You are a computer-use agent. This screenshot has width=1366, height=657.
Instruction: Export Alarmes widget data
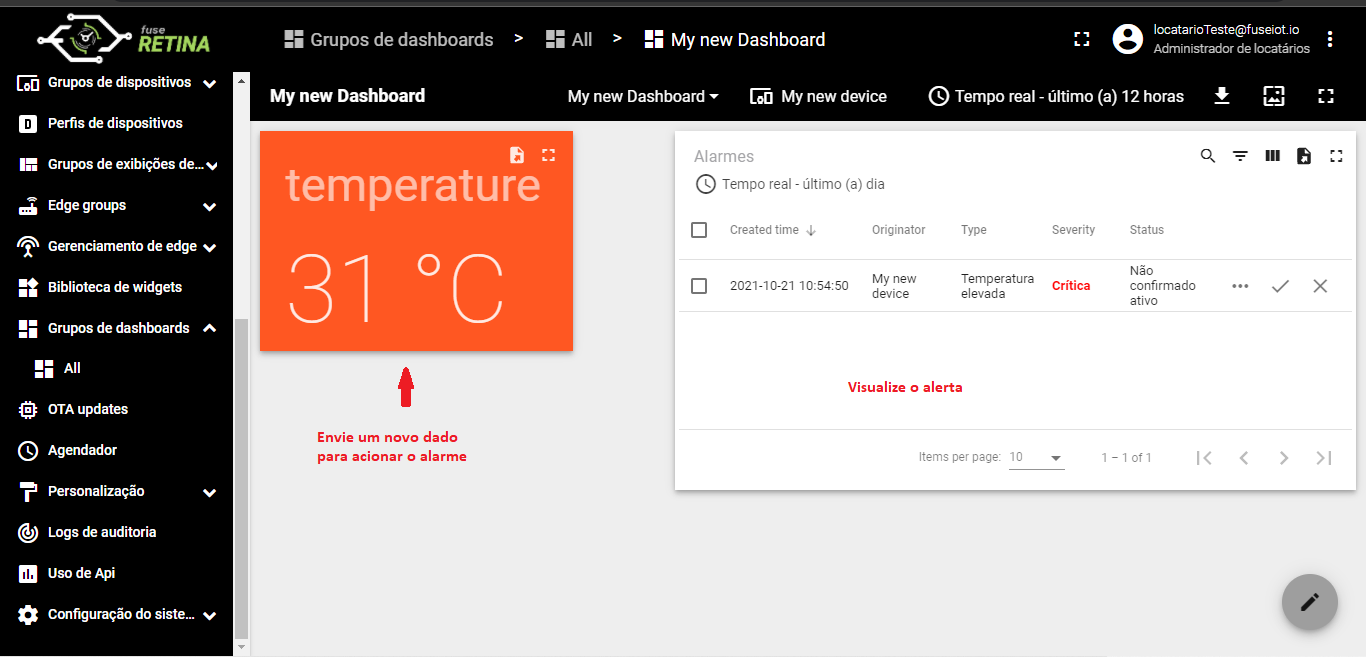click(x=1304, y=156)
